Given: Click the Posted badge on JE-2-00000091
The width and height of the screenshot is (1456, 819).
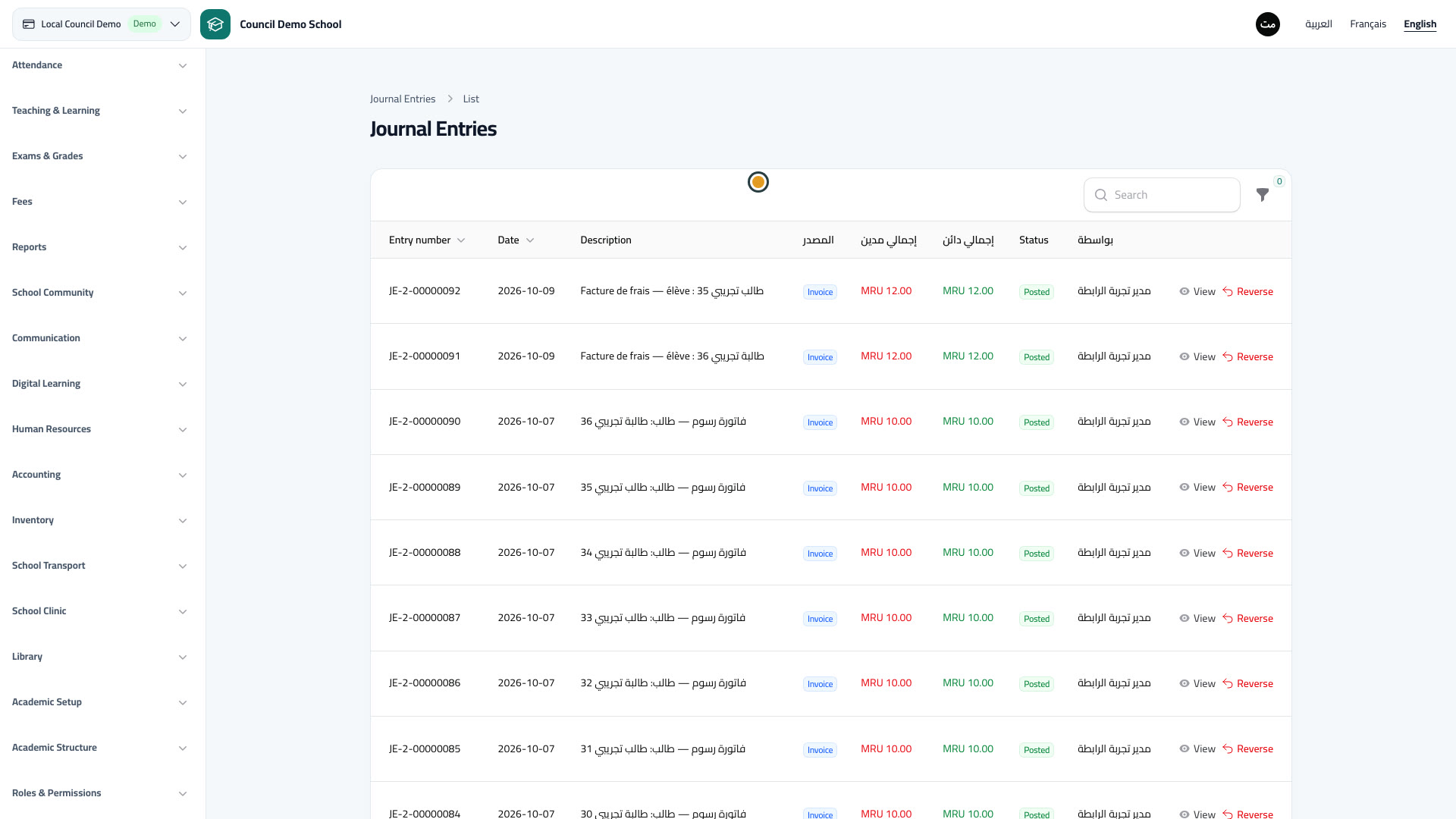Looking at the screenshot, I should pos(1037,357).
